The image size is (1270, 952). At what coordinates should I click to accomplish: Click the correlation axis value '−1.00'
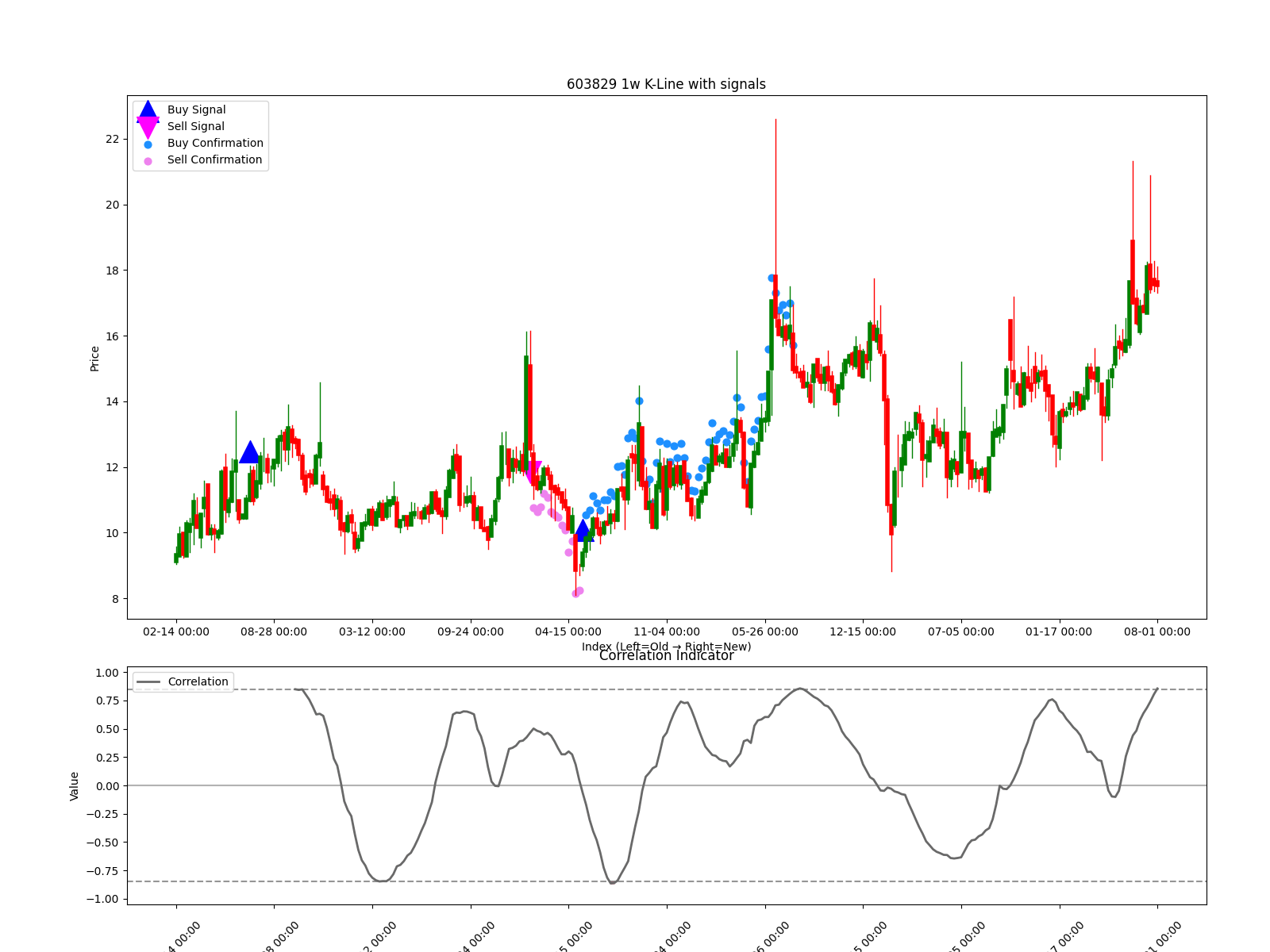click(x=102, y=899)
